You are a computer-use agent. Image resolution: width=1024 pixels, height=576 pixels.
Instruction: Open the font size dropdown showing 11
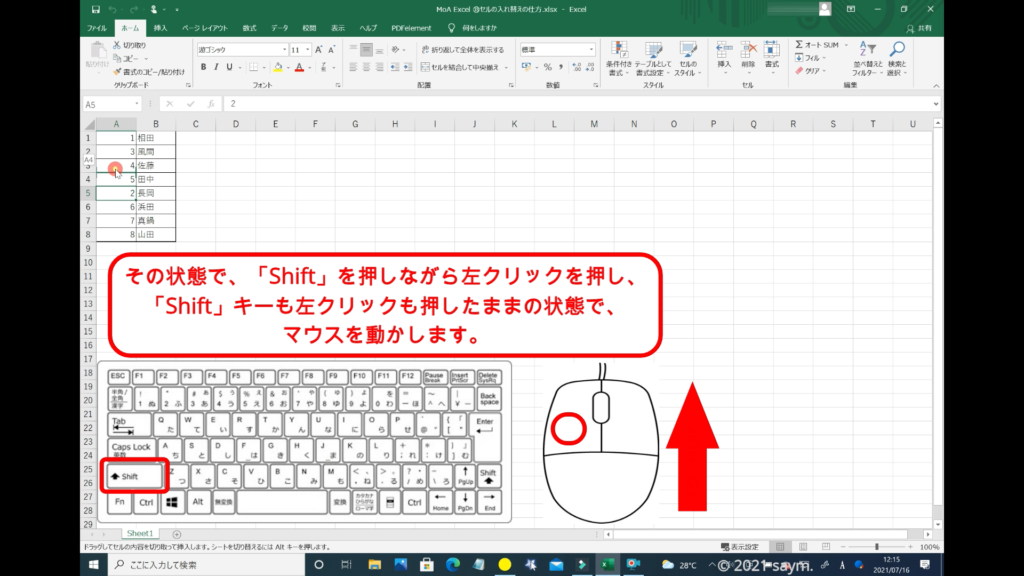(x=305, y=49)
